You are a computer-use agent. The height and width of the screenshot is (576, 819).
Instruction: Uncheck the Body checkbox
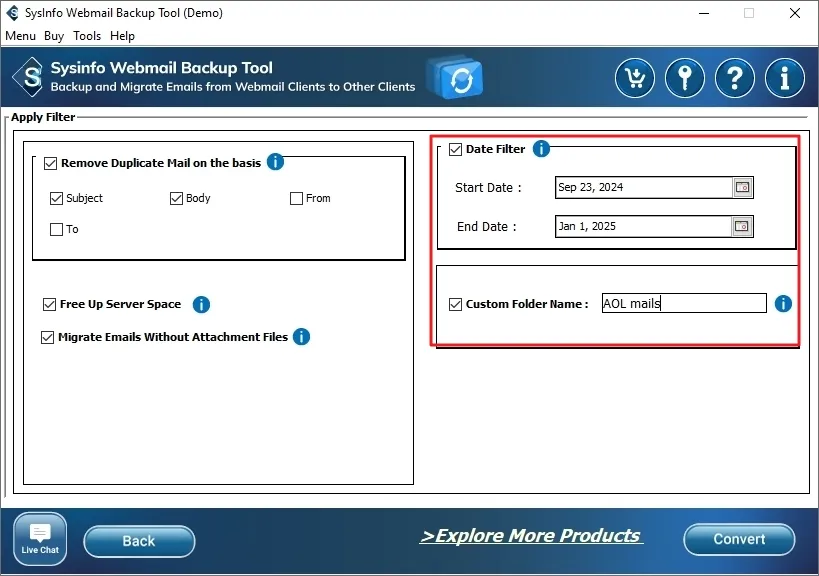(176, 198)
